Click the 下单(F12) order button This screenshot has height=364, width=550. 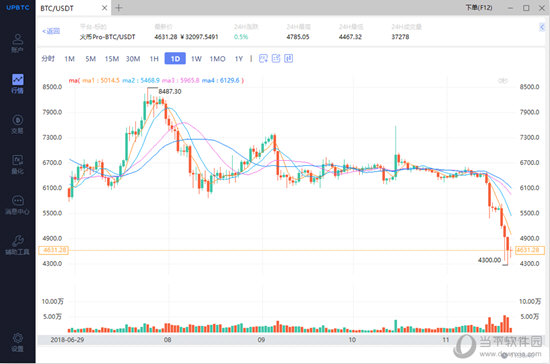pos(479,7)
